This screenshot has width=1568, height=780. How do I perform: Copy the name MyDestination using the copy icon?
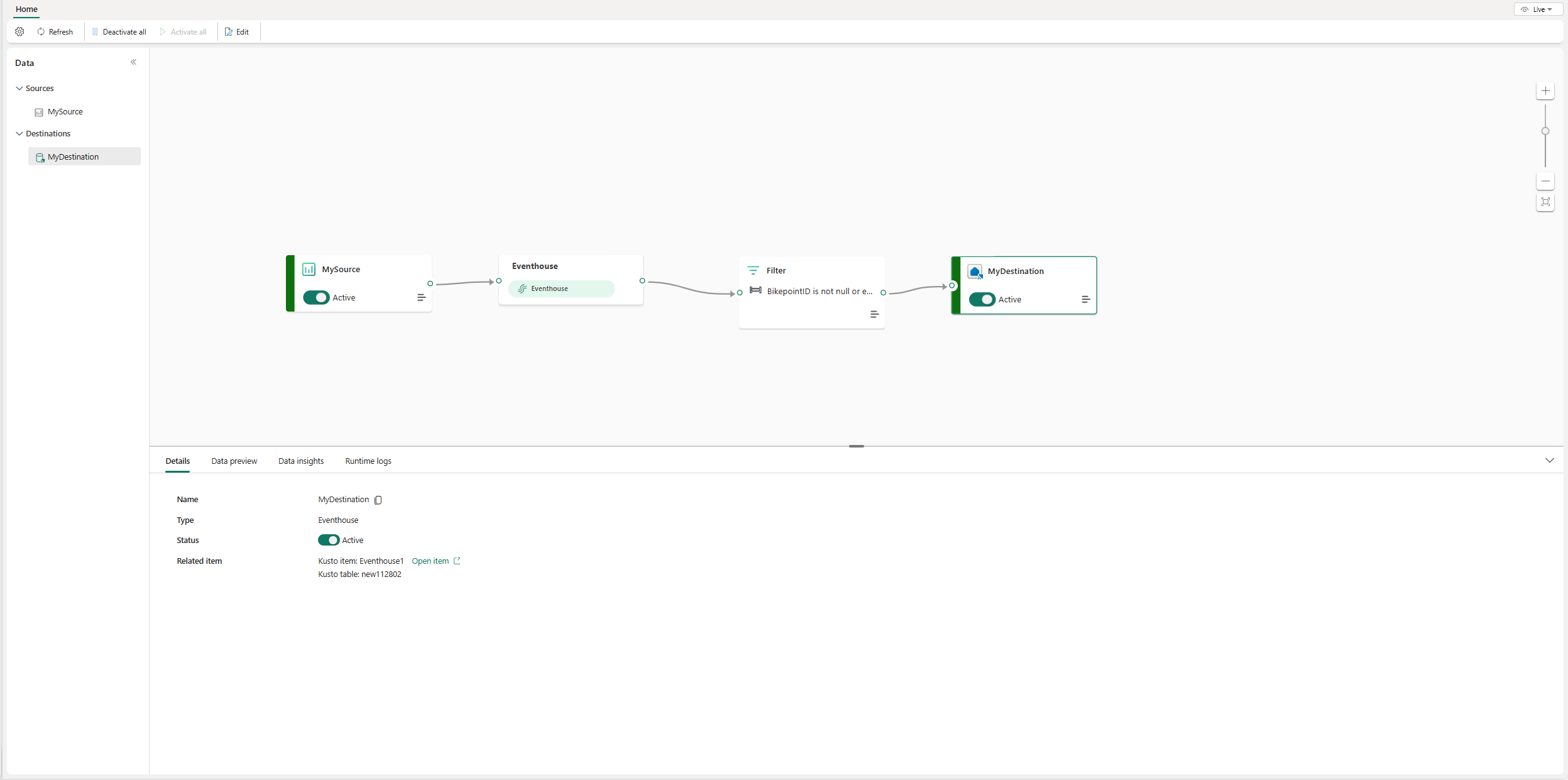point(377,500)
